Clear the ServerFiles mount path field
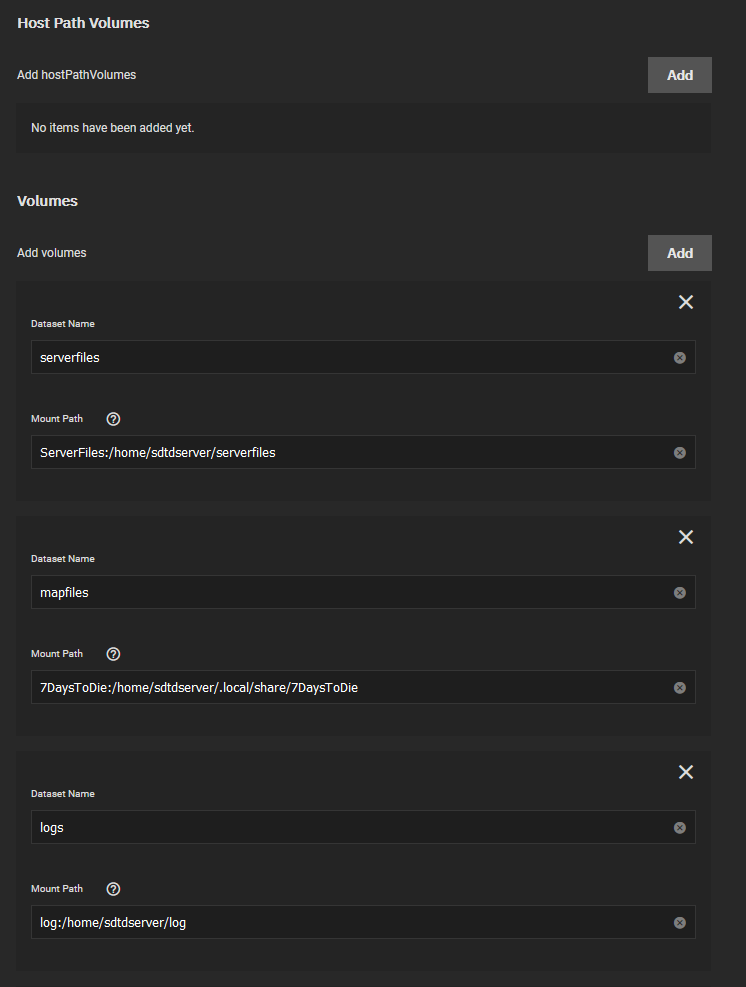Image resolution: width=746 pixels, height=987 pixels. (x=679, y=453)
